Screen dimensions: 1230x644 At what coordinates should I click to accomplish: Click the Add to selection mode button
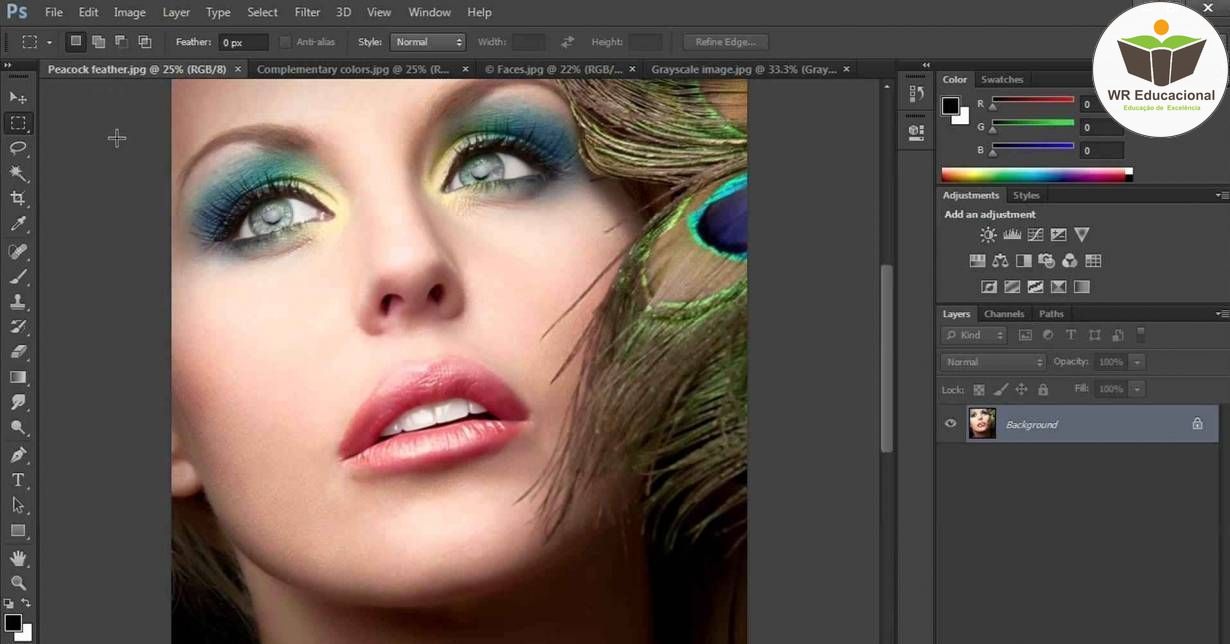pos(98,42)
